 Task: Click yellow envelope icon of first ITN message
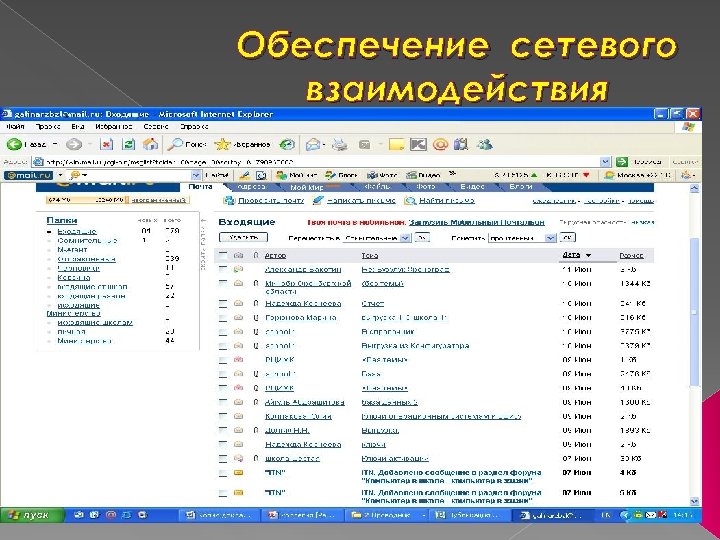(238, 472)
